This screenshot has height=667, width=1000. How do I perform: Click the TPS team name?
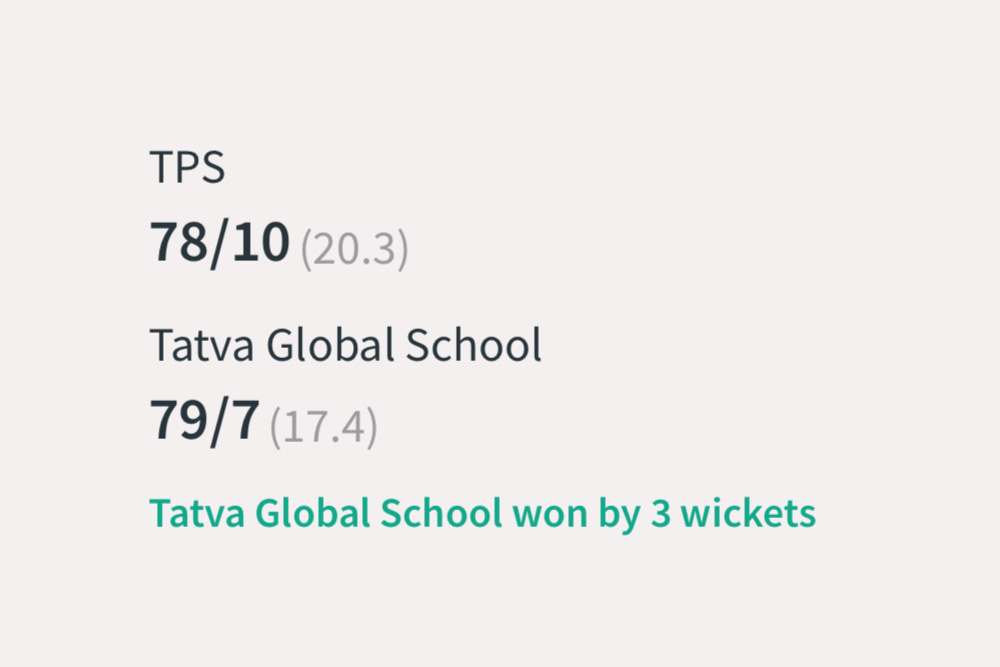pyautogui.click(x=187, y=168)
